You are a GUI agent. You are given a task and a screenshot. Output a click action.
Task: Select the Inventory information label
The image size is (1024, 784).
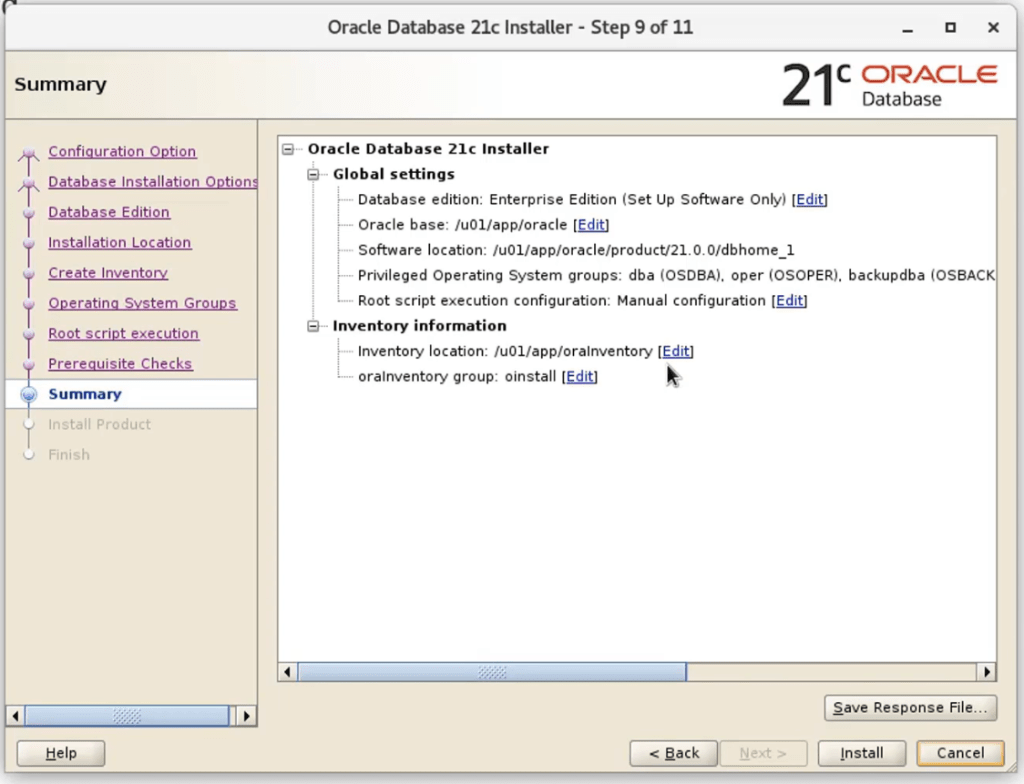click(419, 326)
